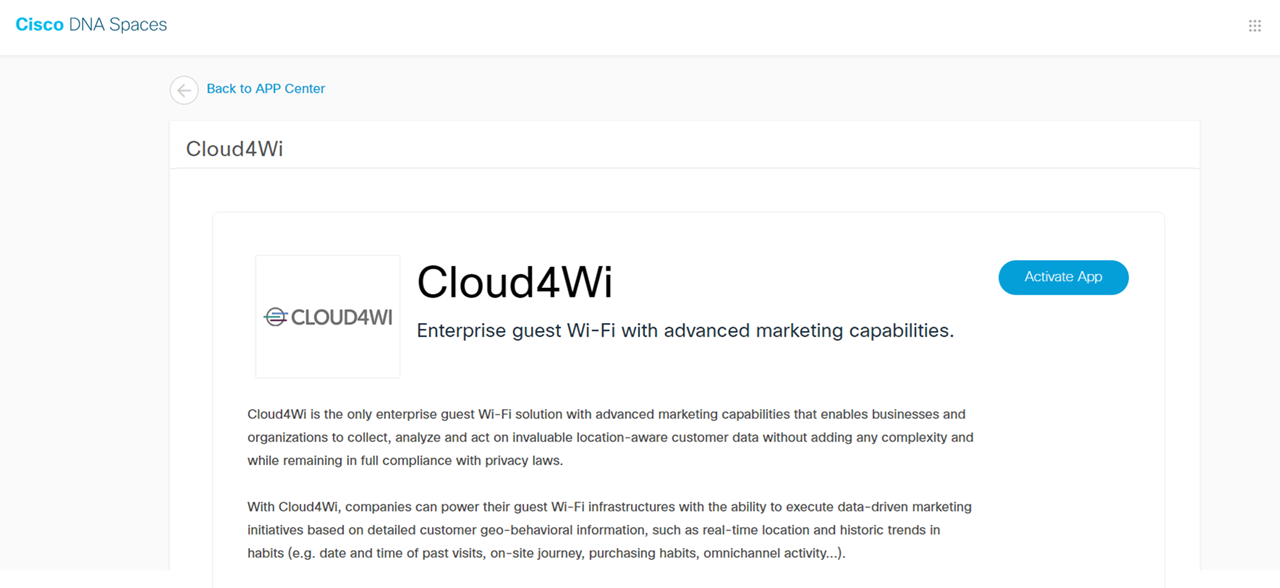The width and height of the screenshot is (1280, 588).
Task: Click the Enterprise guest Wi-Fi tagline
Action: pos(685,331)
